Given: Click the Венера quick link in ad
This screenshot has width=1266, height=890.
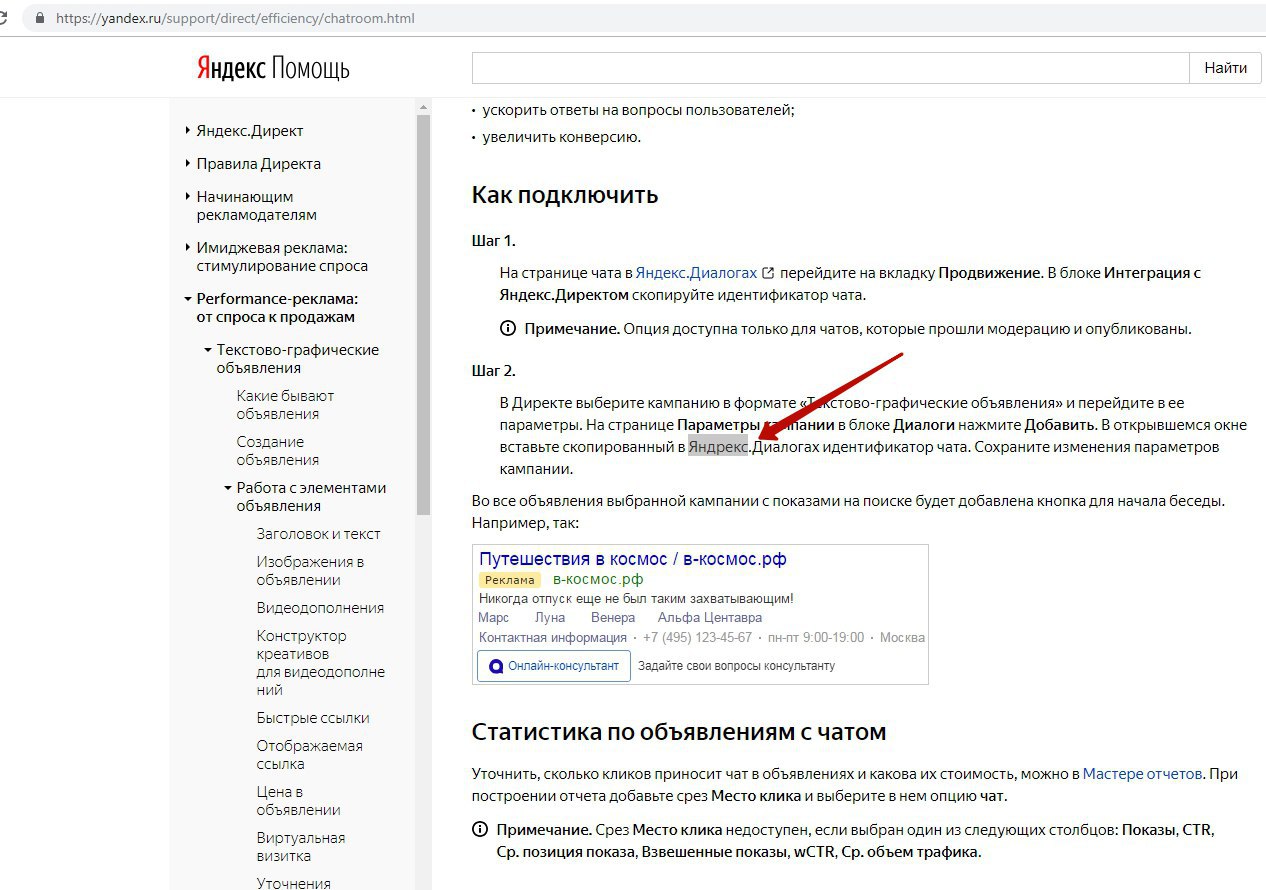Looking at the screenshot, I should click(x=613, y=618).
